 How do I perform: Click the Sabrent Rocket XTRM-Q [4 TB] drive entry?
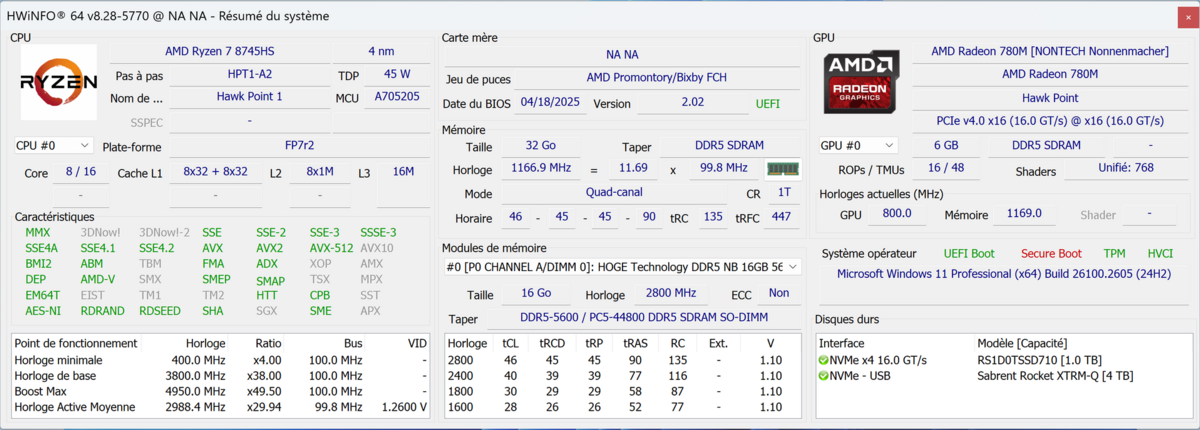click(1055, 376)
